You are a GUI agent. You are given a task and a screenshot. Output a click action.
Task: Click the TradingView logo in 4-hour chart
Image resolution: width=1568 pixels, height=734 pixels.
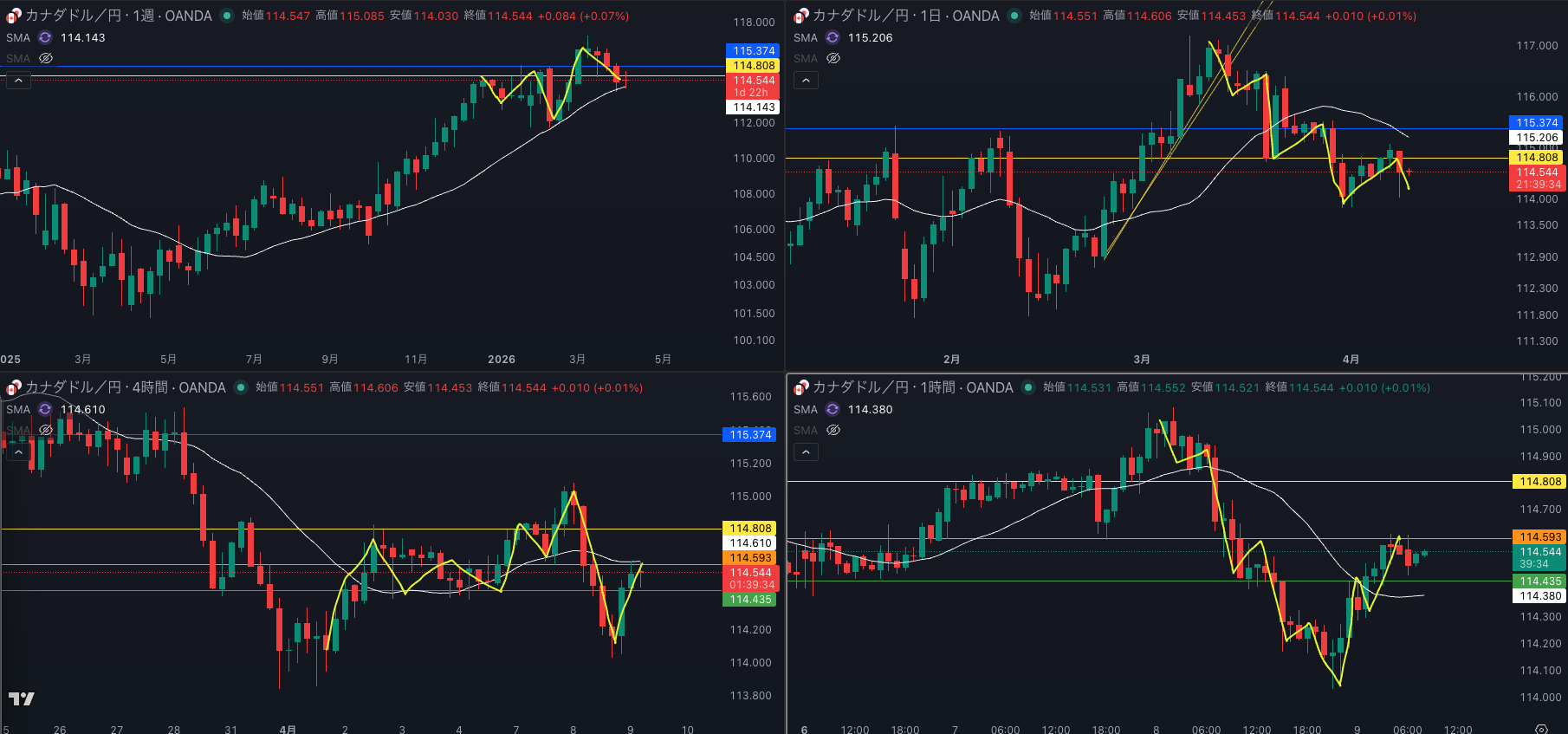pyautogui.click(x=22, y=698)
